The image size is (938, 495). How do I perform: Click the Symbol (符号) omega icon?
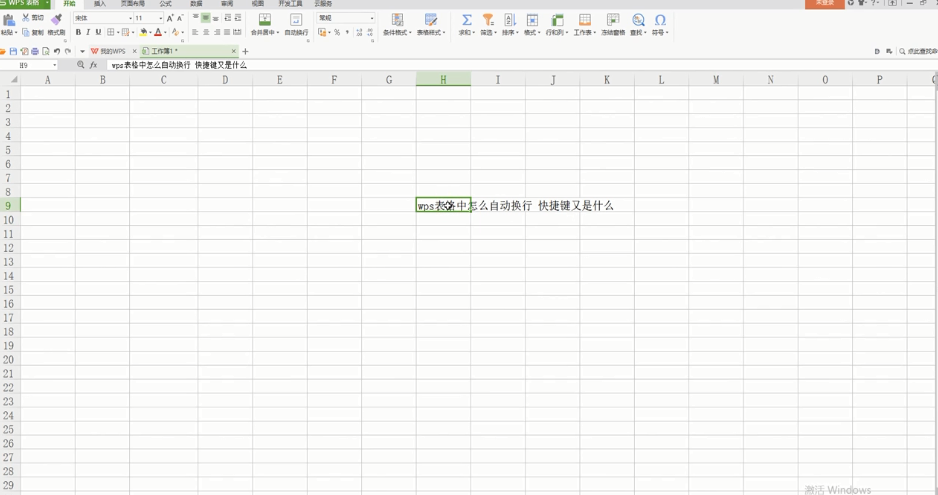660,19
